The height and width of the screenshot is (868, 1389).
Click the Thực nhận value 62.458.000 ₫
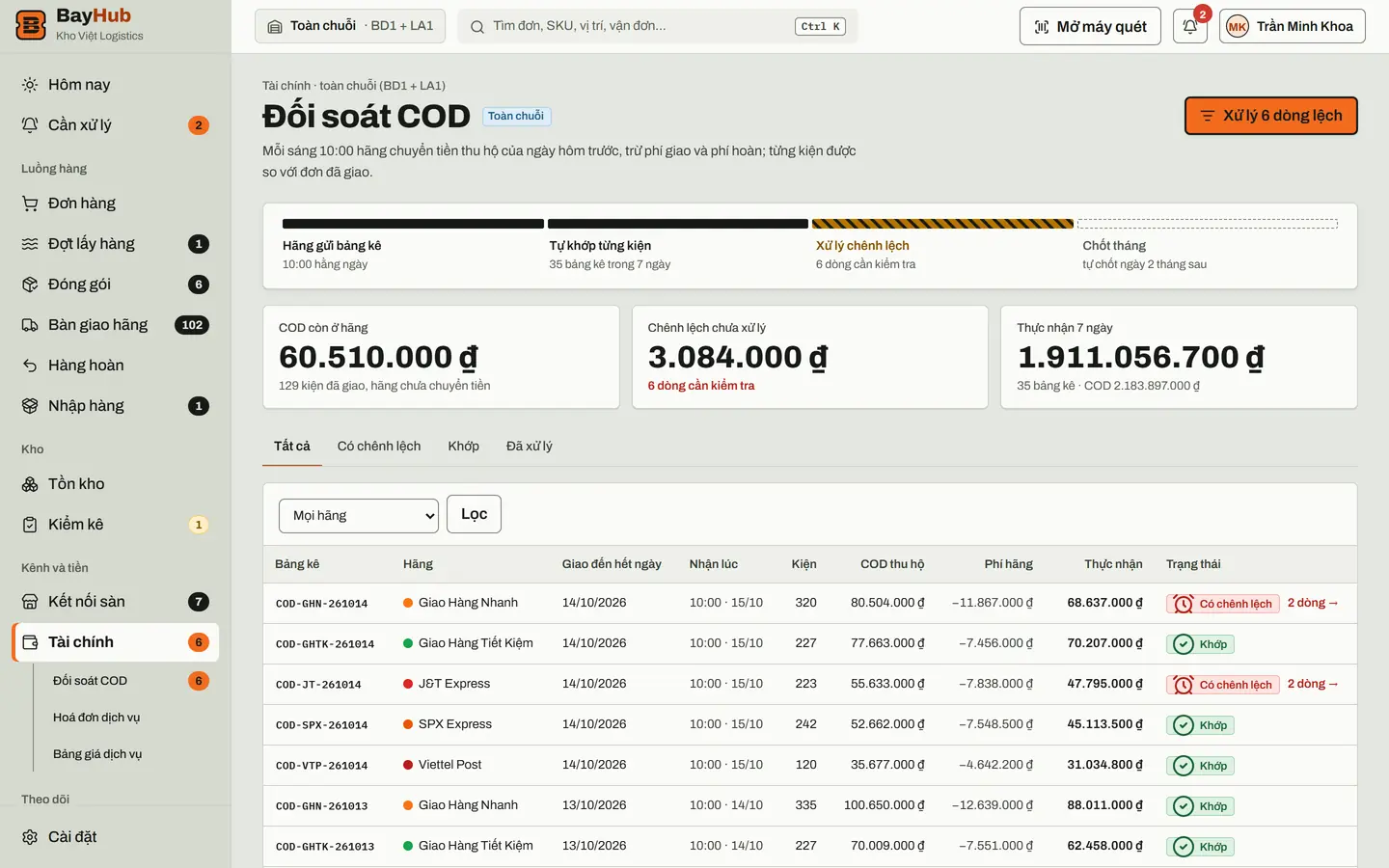(1104, 846)
